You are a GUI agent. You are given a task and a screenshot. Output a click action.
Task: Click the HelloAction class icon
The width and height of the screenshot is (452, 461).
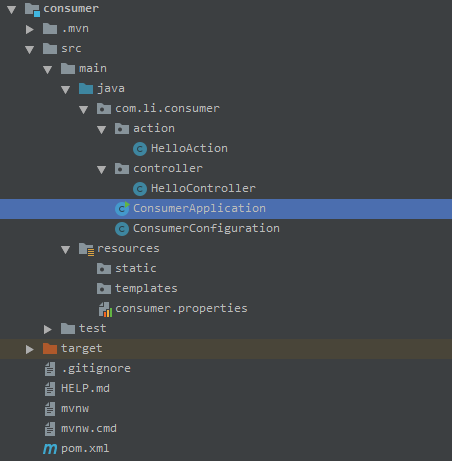coord(140,149)
